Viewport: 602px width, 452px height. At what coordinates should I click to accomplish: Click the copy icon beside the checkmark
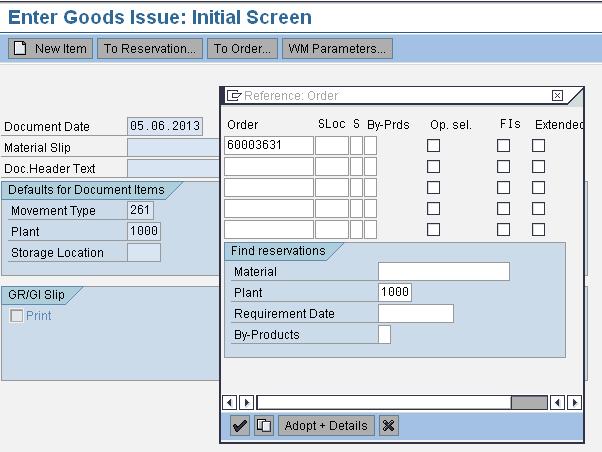point(263,426)
